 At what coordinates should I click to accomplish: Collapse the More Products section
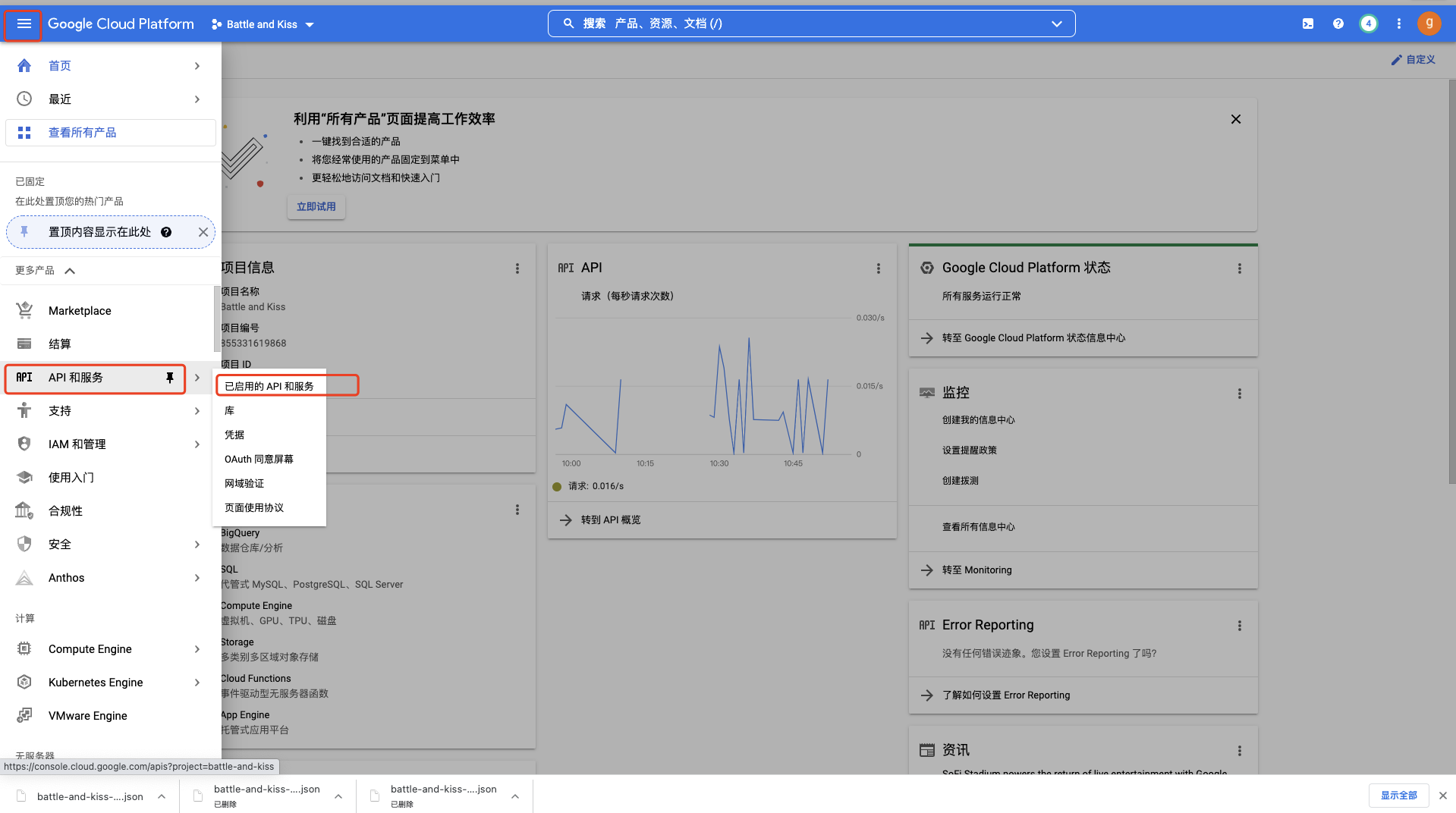(70, 271)
